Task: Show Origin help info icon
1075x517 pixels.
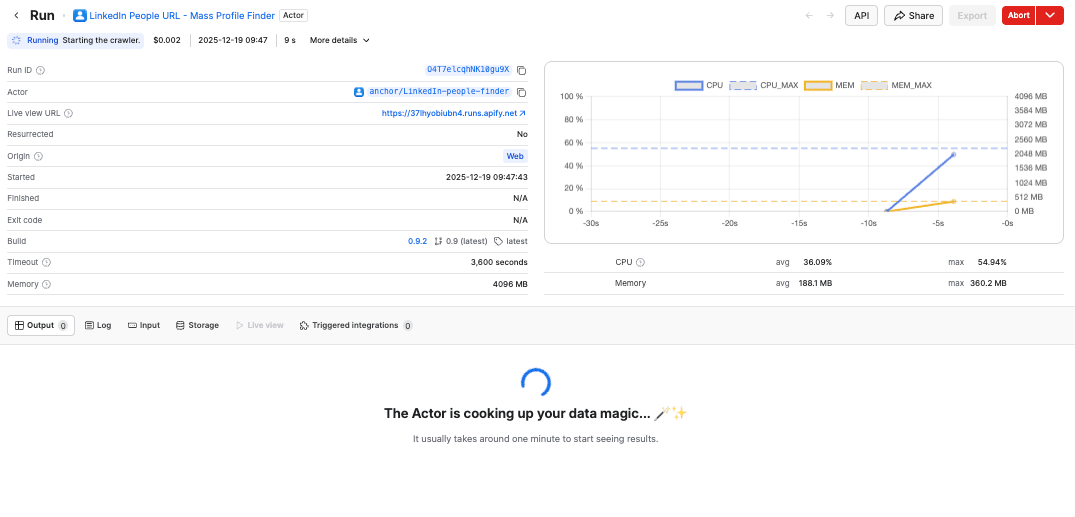Action: click(x=38, y=156)
